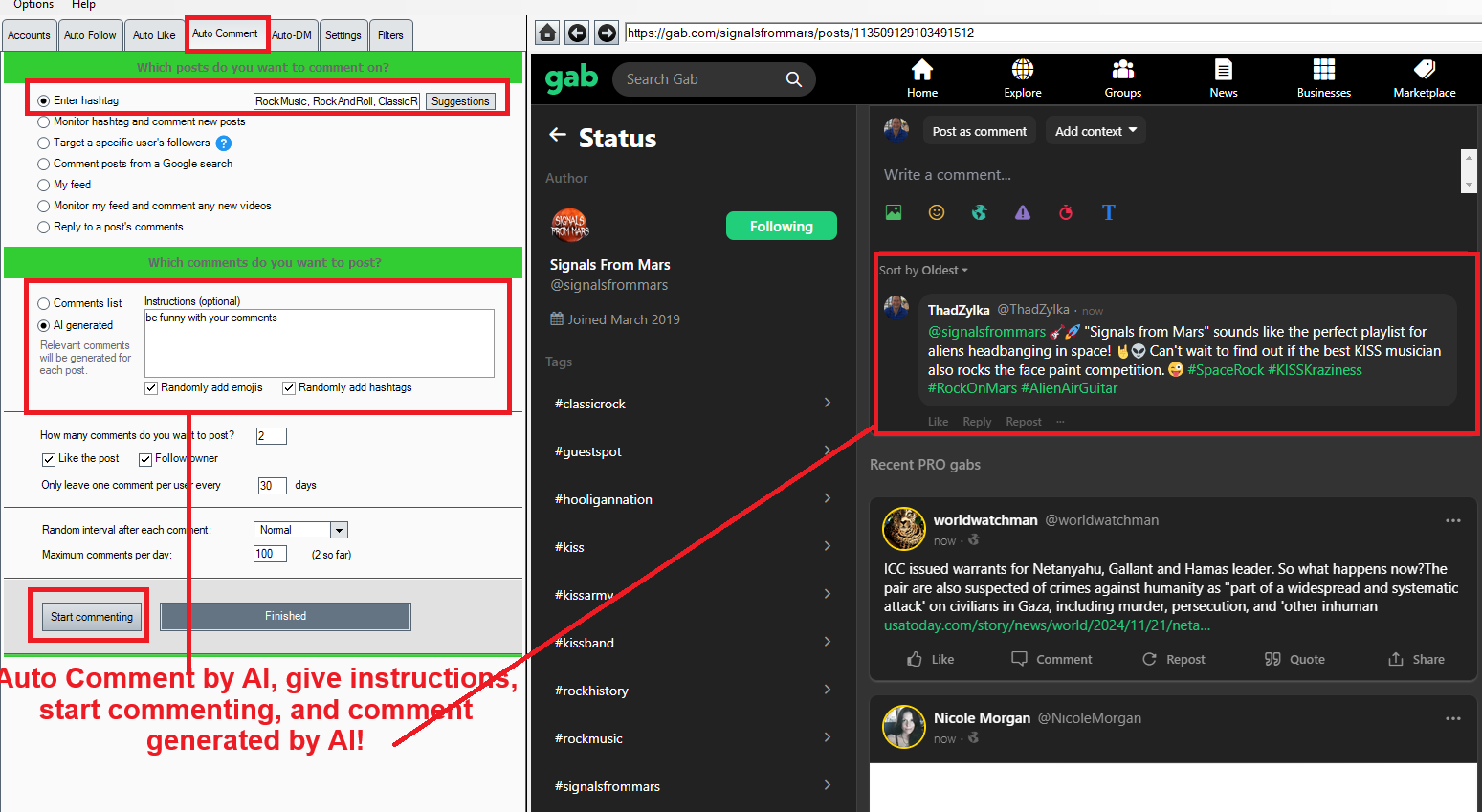The height and width of the screenshot is (812, 1482).
Task: Attach an image to comment
Action: point(894,212)
